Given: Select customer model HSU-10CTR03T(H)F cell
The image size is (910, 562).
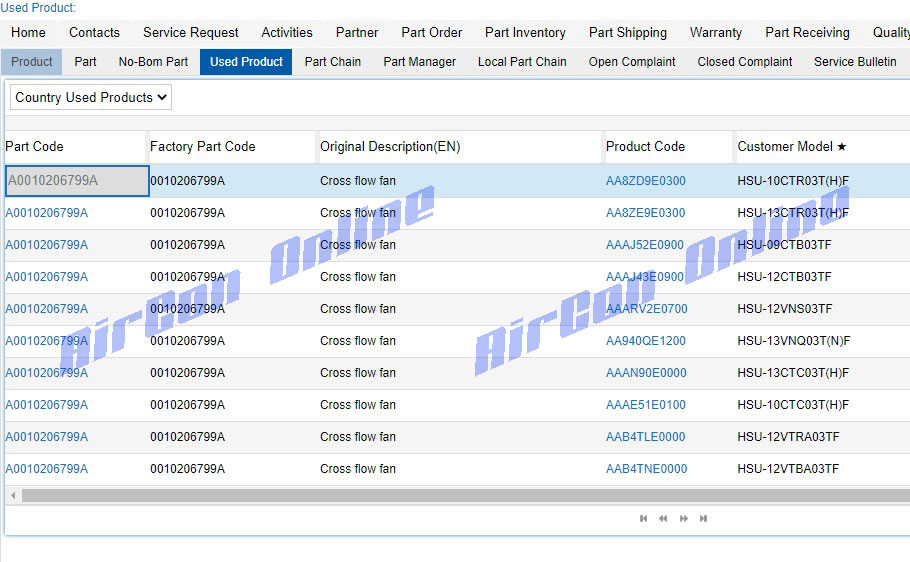Looking at the screenshot, I should click(793, 181).
